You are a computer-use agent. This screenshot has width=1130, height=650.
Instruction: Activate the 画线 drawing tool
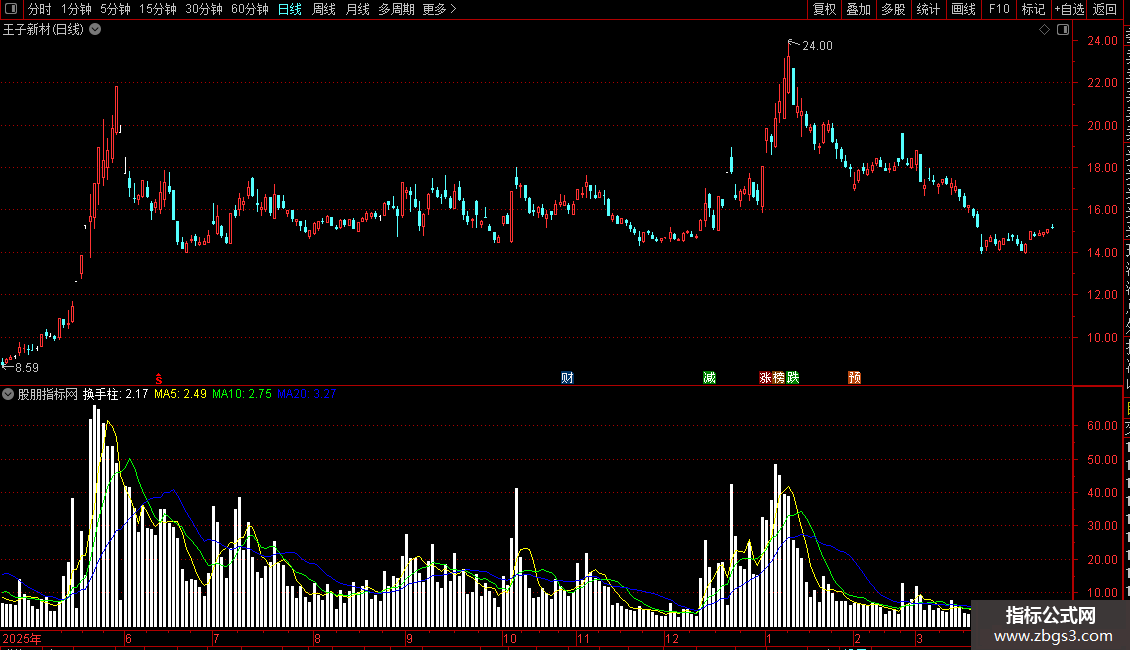[963, 9]
